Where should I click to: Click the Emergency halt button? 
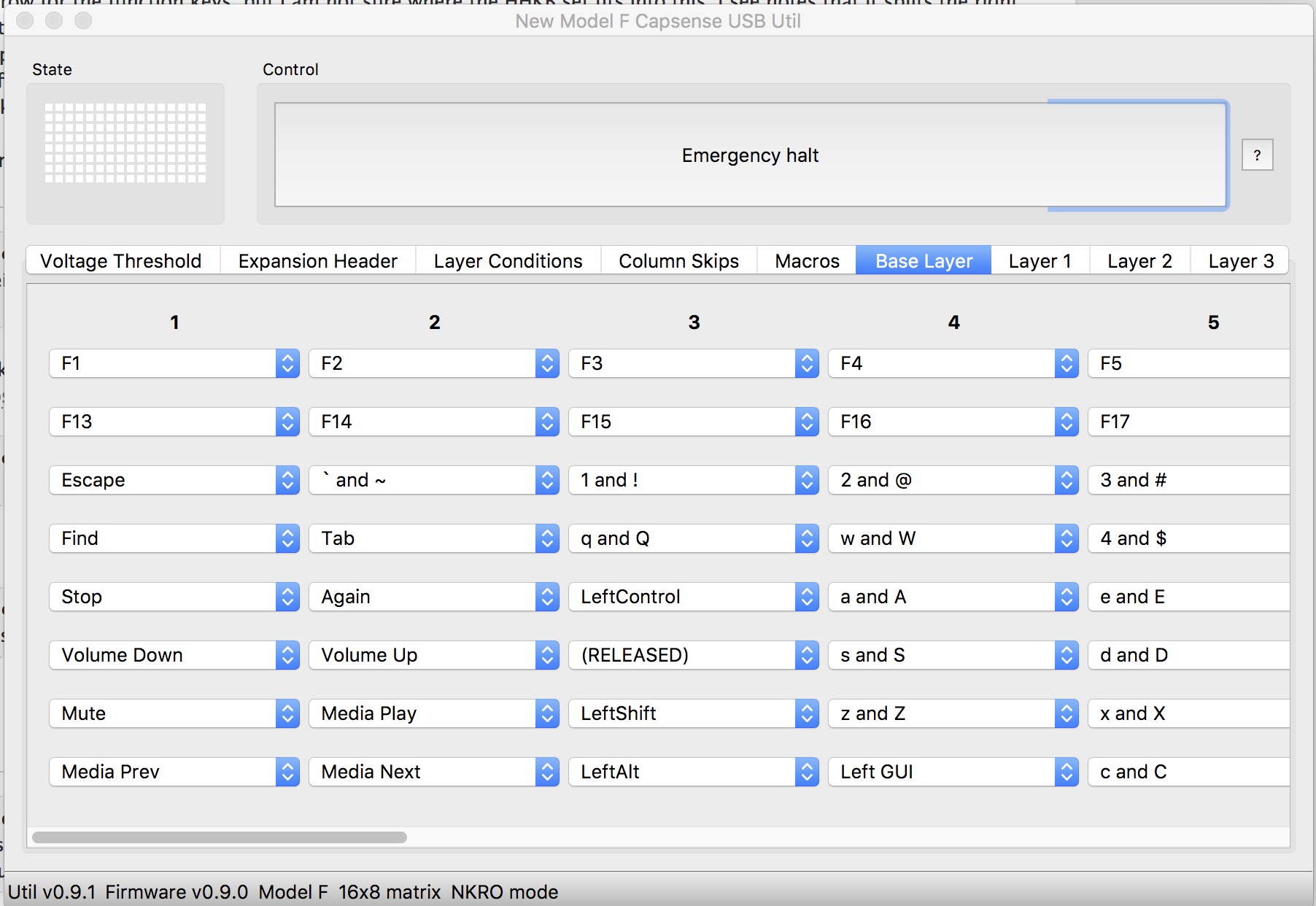pos(750,155)
